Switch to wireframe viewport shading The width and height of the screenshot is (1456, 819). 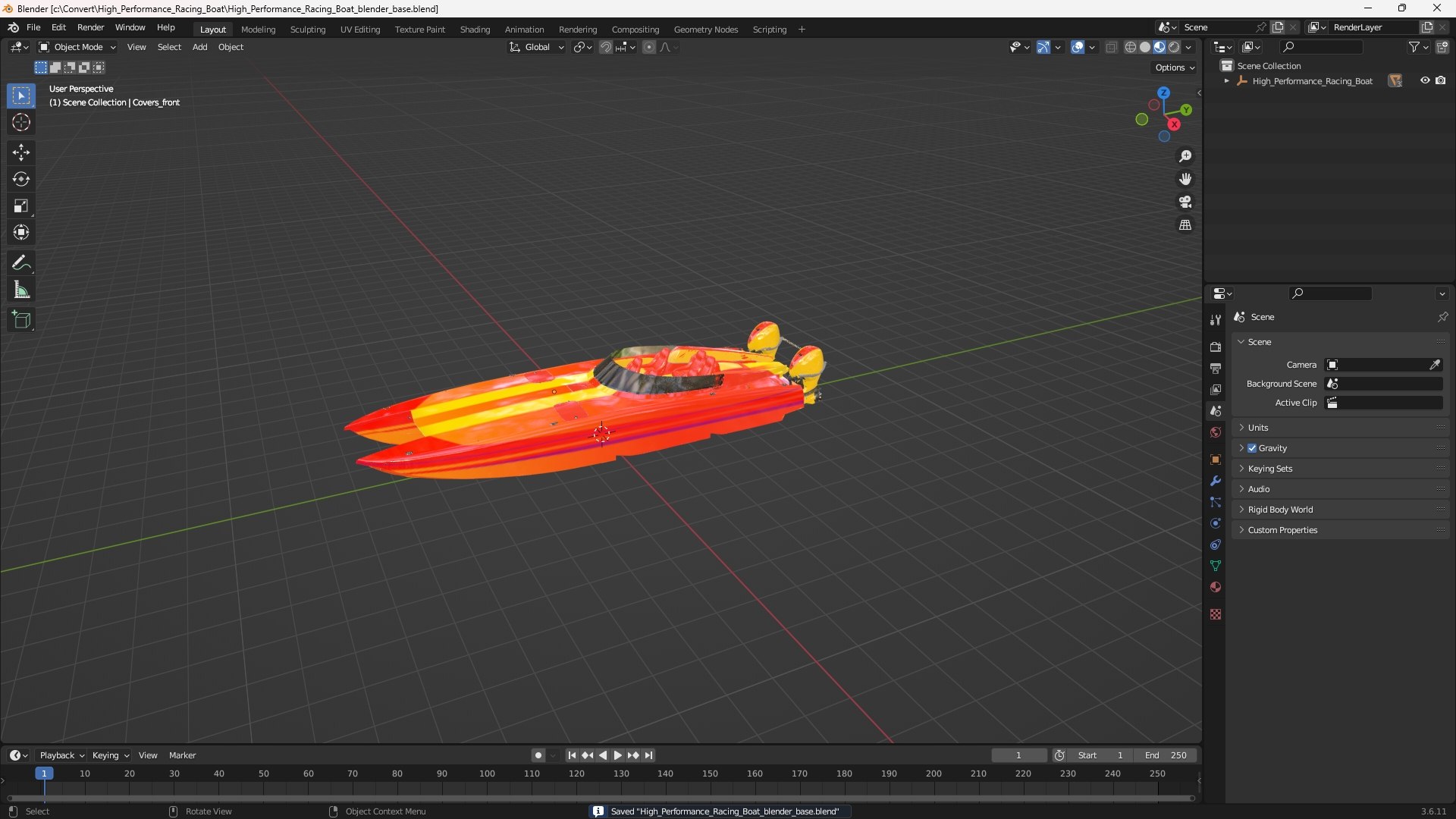[x=1131, y=47]
